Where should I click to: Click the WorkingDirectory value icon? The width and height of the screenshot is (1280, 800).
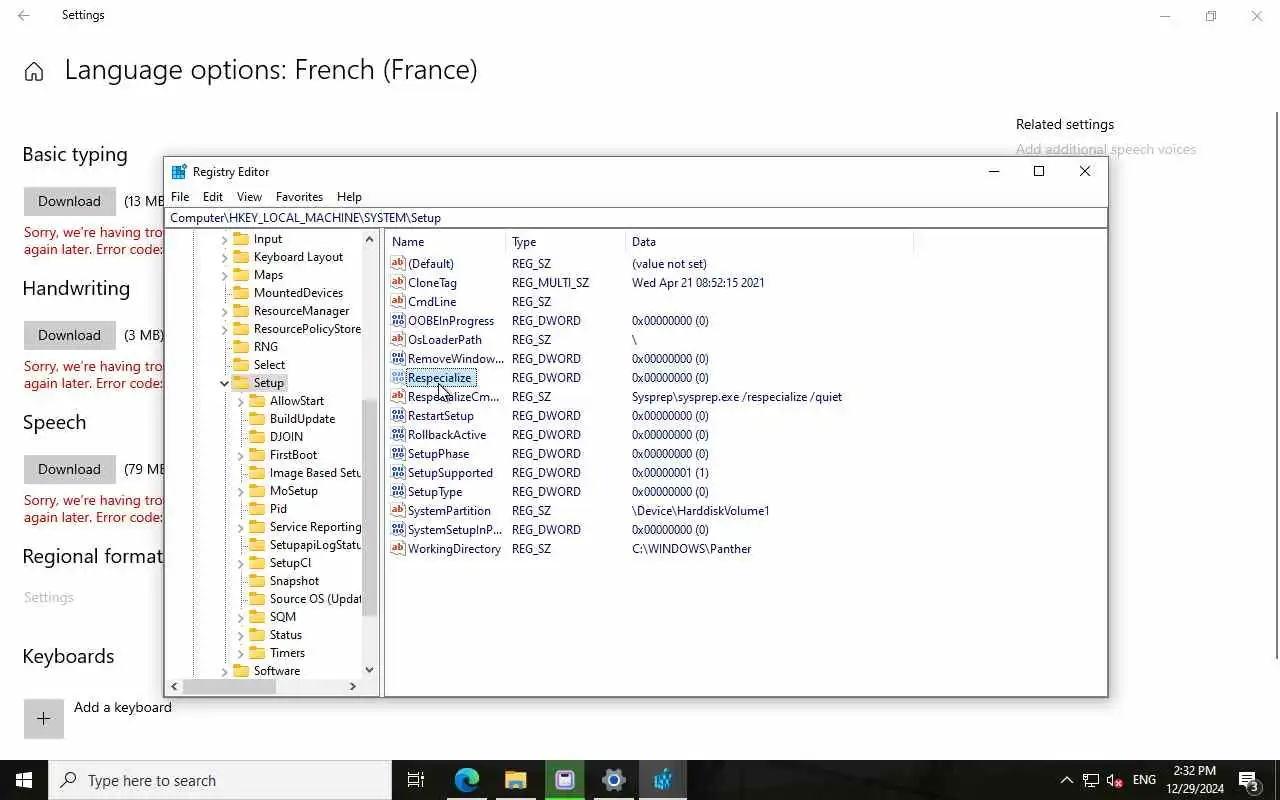[398, 549]
